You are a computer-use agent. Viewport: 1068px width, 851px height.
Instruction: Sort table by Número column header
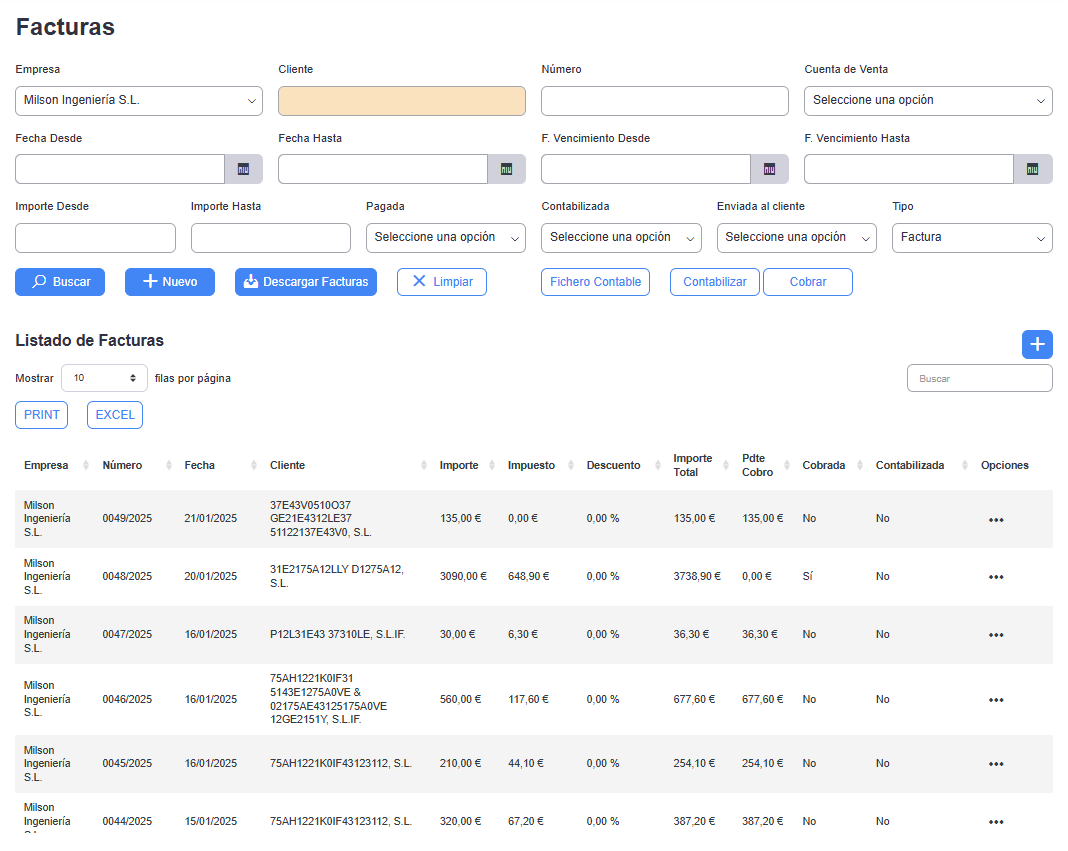123,465
